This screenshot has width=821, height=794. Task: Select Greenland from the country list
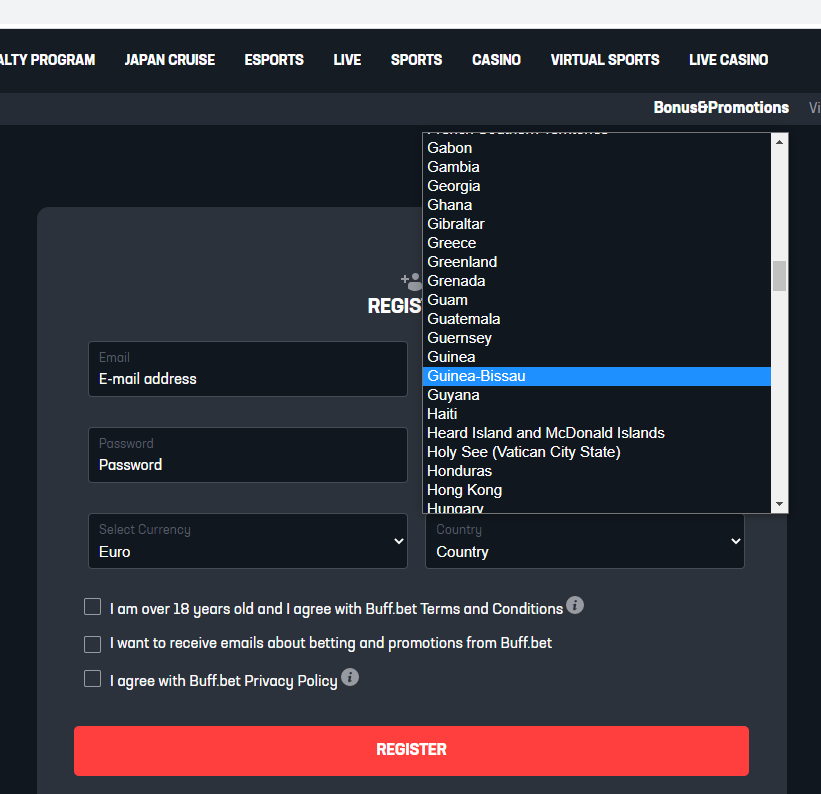click(596, 262)
